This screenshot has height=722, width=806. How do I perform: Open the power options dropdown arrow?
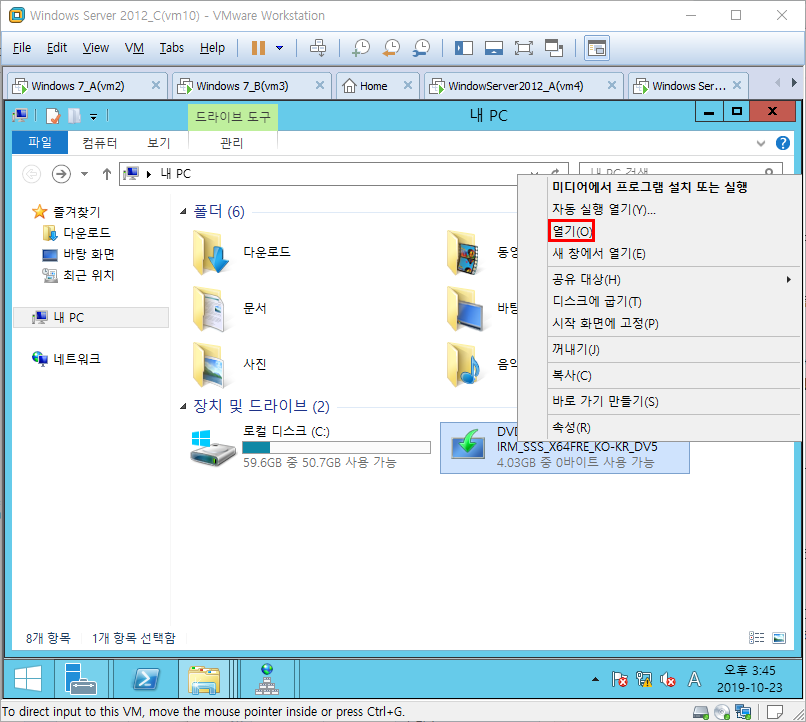[279, 48]
